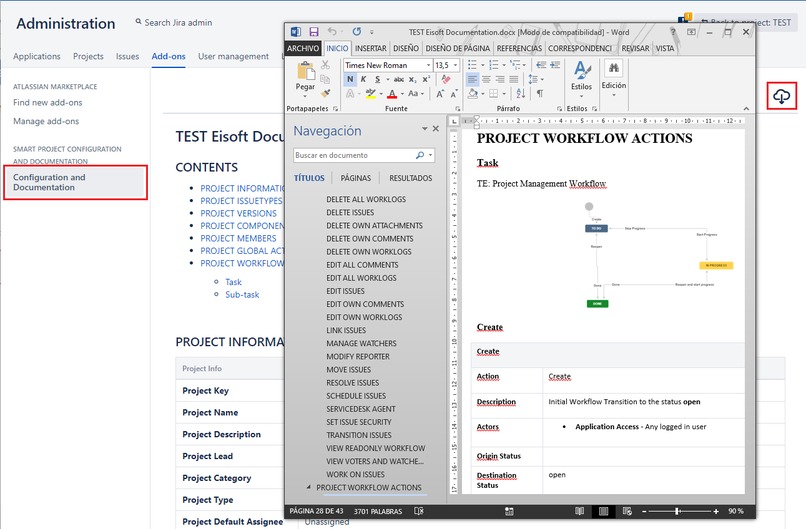Click the subscript X₂ icon
806x529 pixels.
(x=413, y=79)
